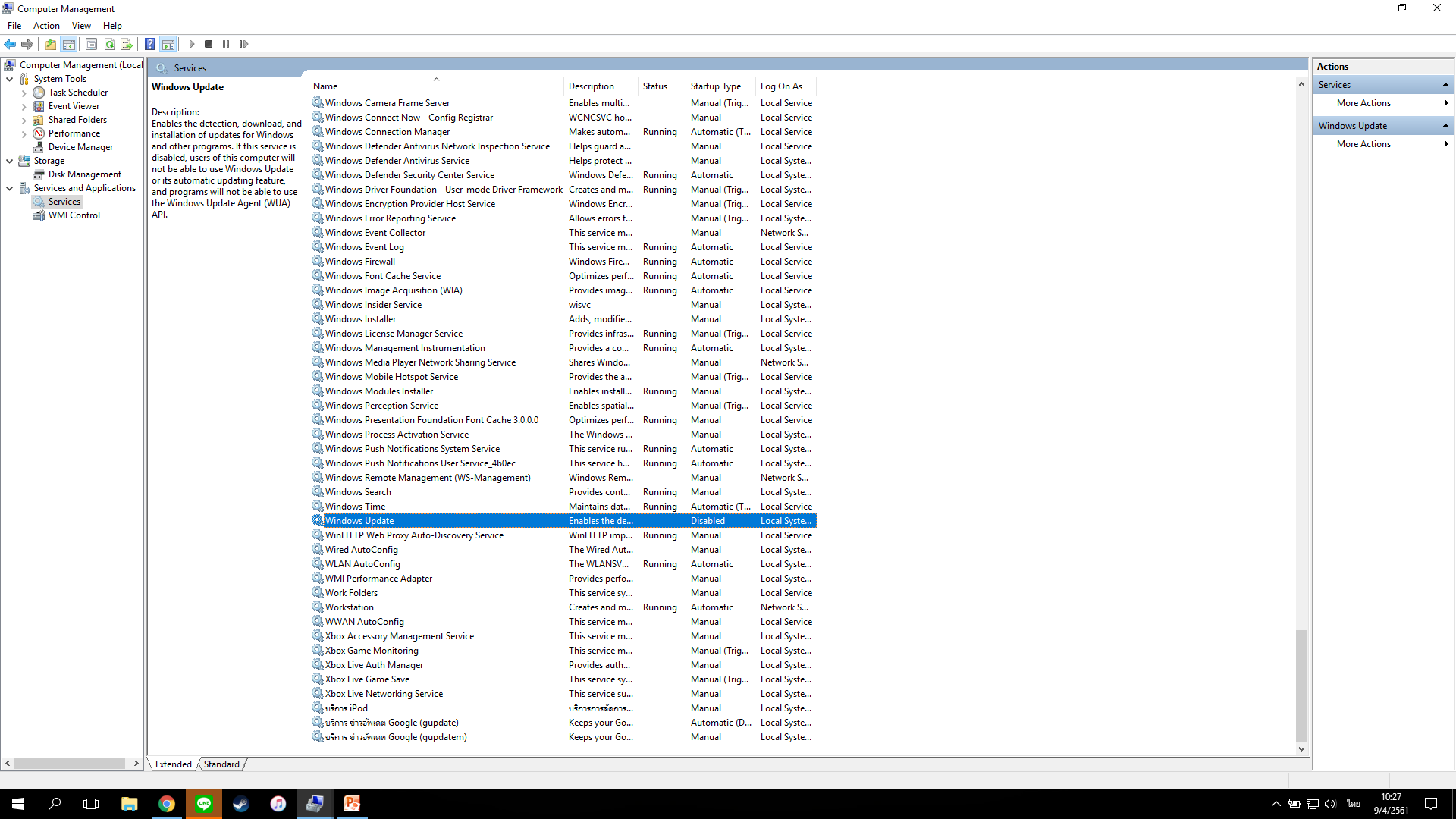
Task: Click the Export List toolbar icon
Action: [x=127, y=44]
